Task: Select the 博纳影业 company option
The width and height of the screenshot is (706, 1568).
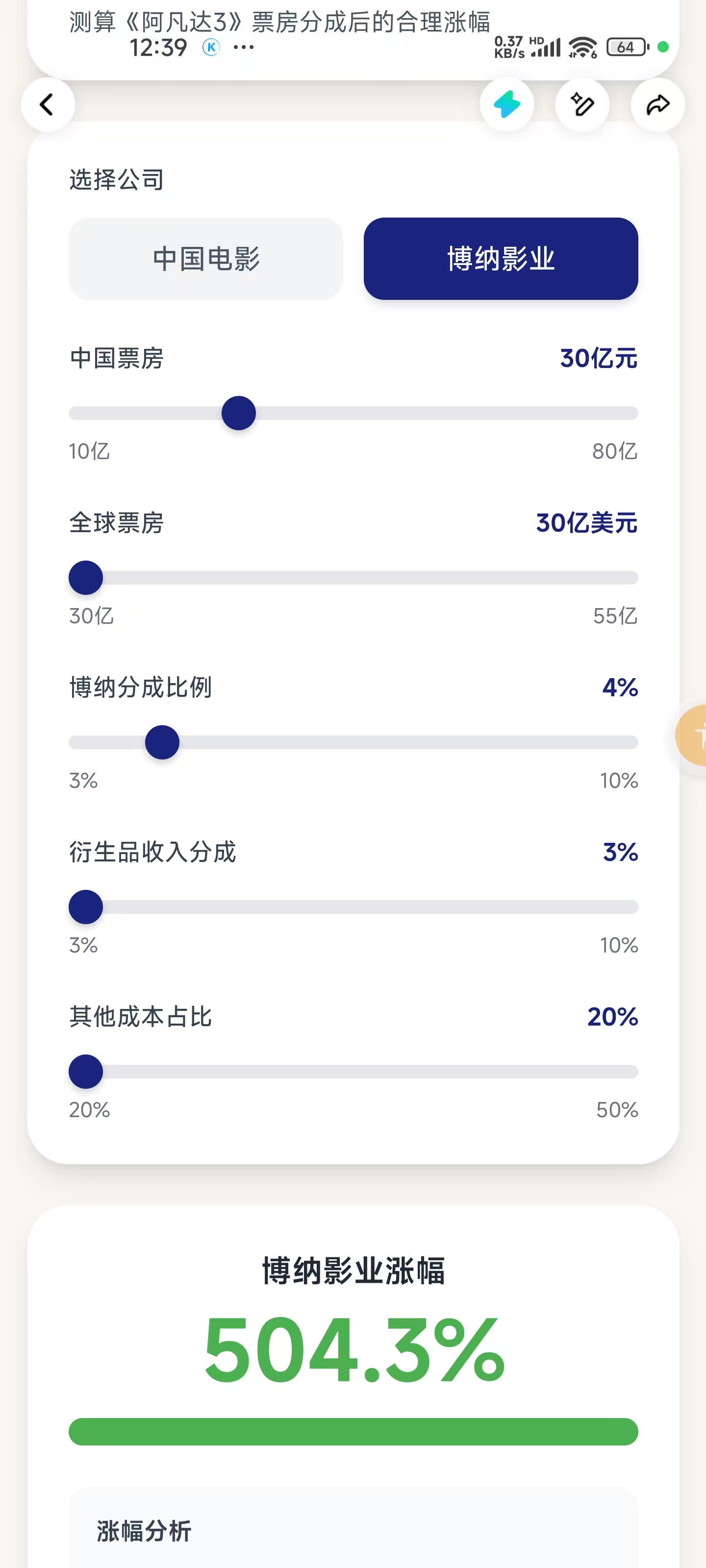Action: click(x=501, y=259)
